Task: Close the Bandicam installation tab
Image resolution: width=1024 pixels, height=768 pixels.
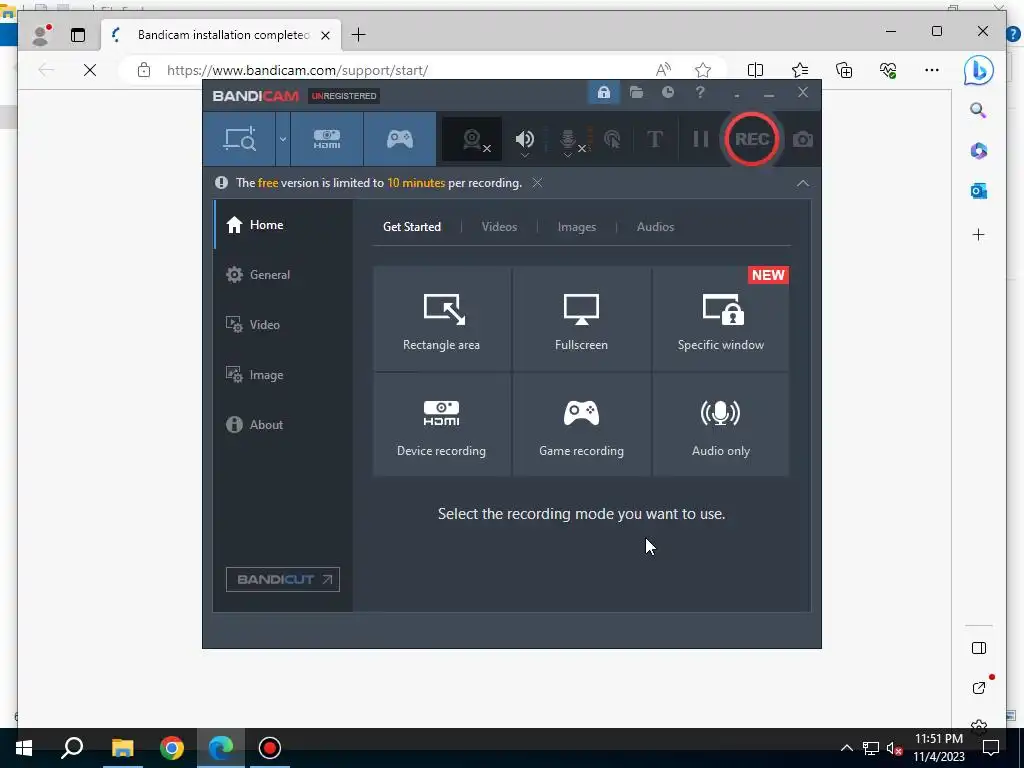Action: coord(325,35)
